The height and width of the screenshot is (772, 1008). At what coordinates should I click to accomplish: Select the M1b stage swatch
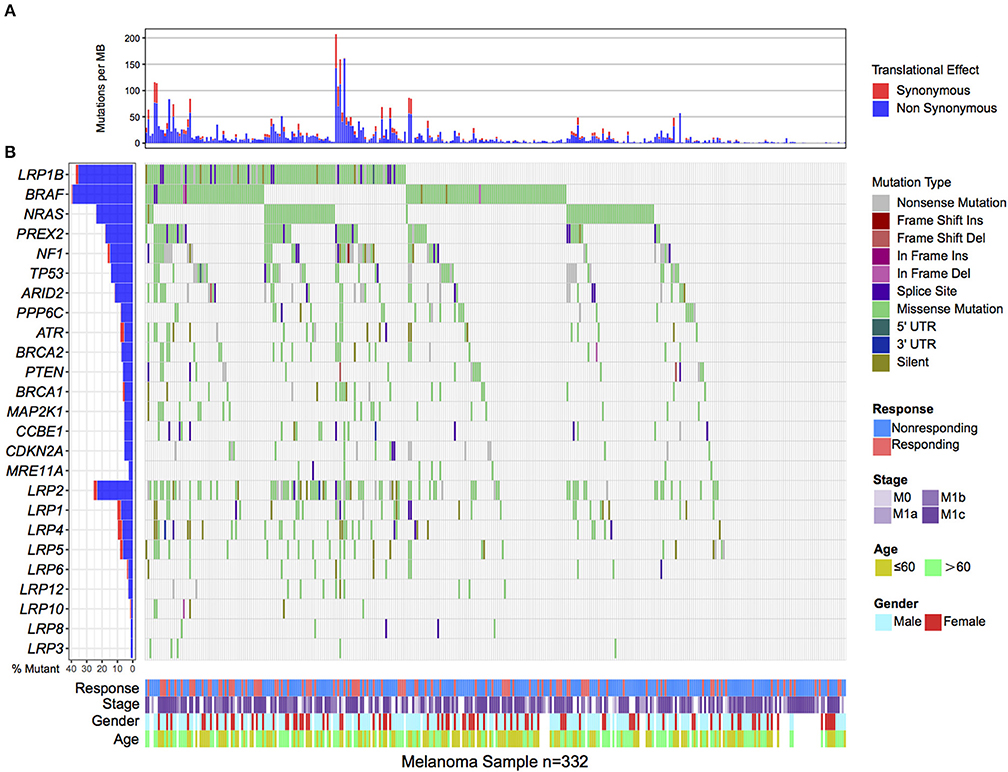pyautogui.click(x=930, y=498)
